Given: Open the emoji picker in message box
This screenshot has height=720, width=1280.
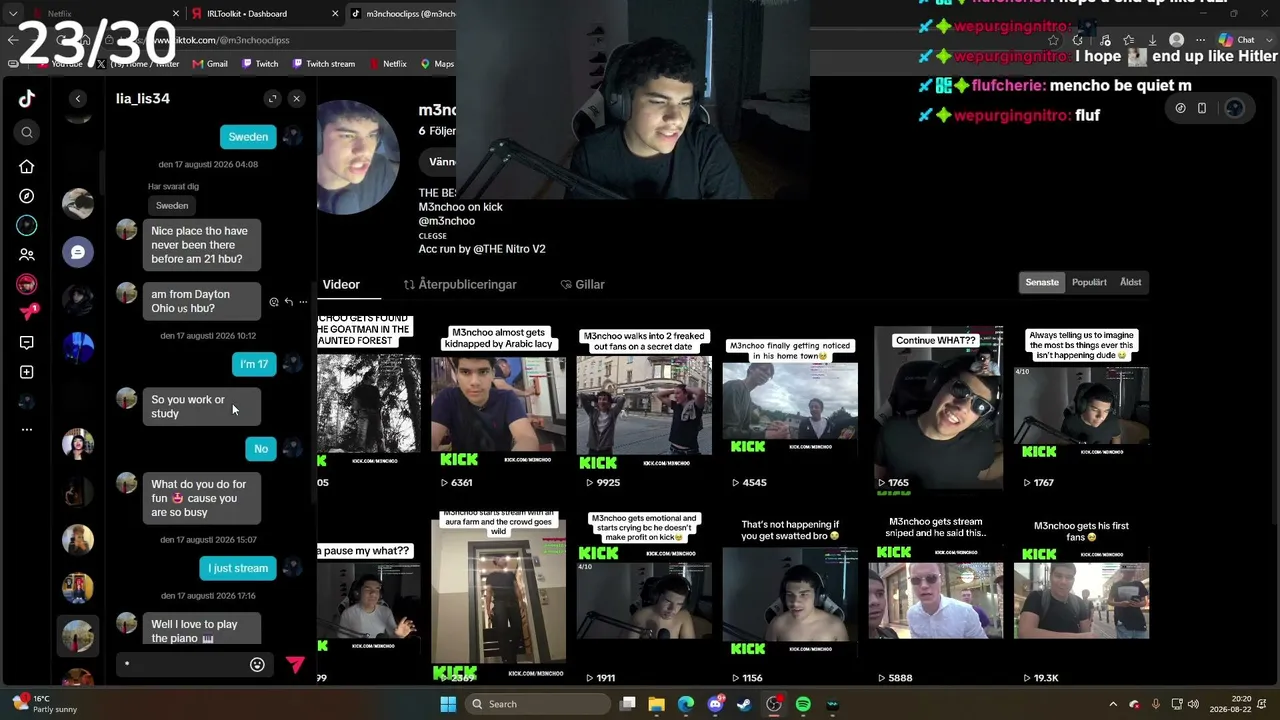Looking at the screenshot, I should click(x=257, y=665).
